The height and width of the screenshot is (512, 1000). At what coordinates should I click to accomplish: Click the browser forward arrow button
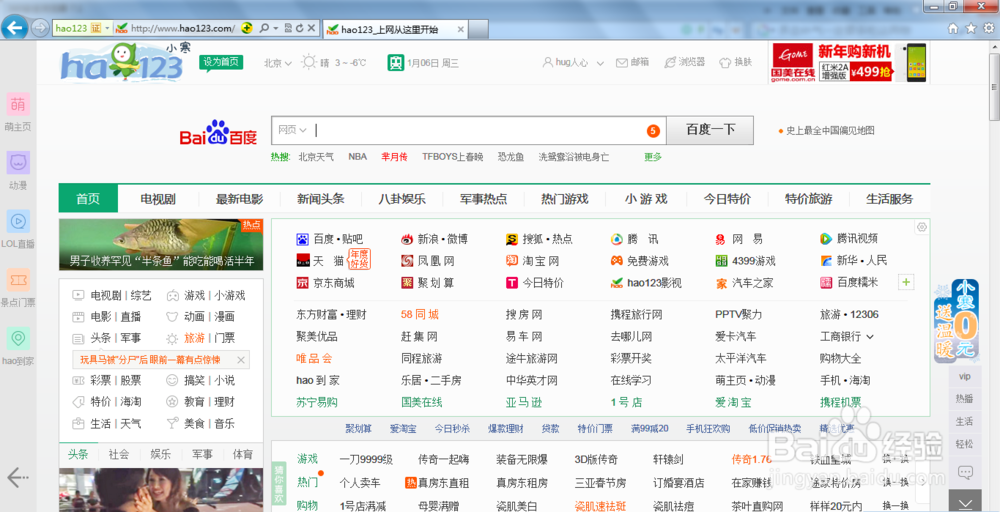tap(40, 28)
